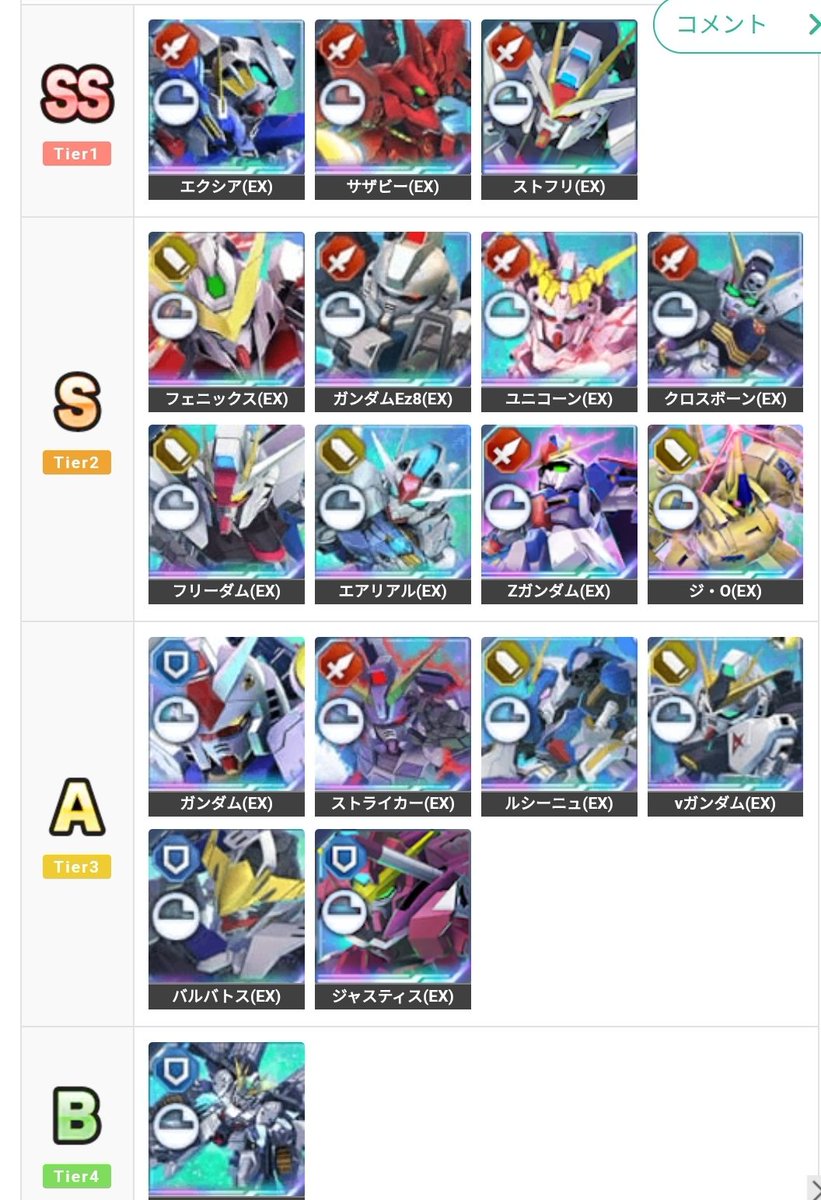Image resolution: width=821 pixels, height=1200 pixels.
Task: Open the バルバトス(EX) unit card
Action: click(226, 918)
